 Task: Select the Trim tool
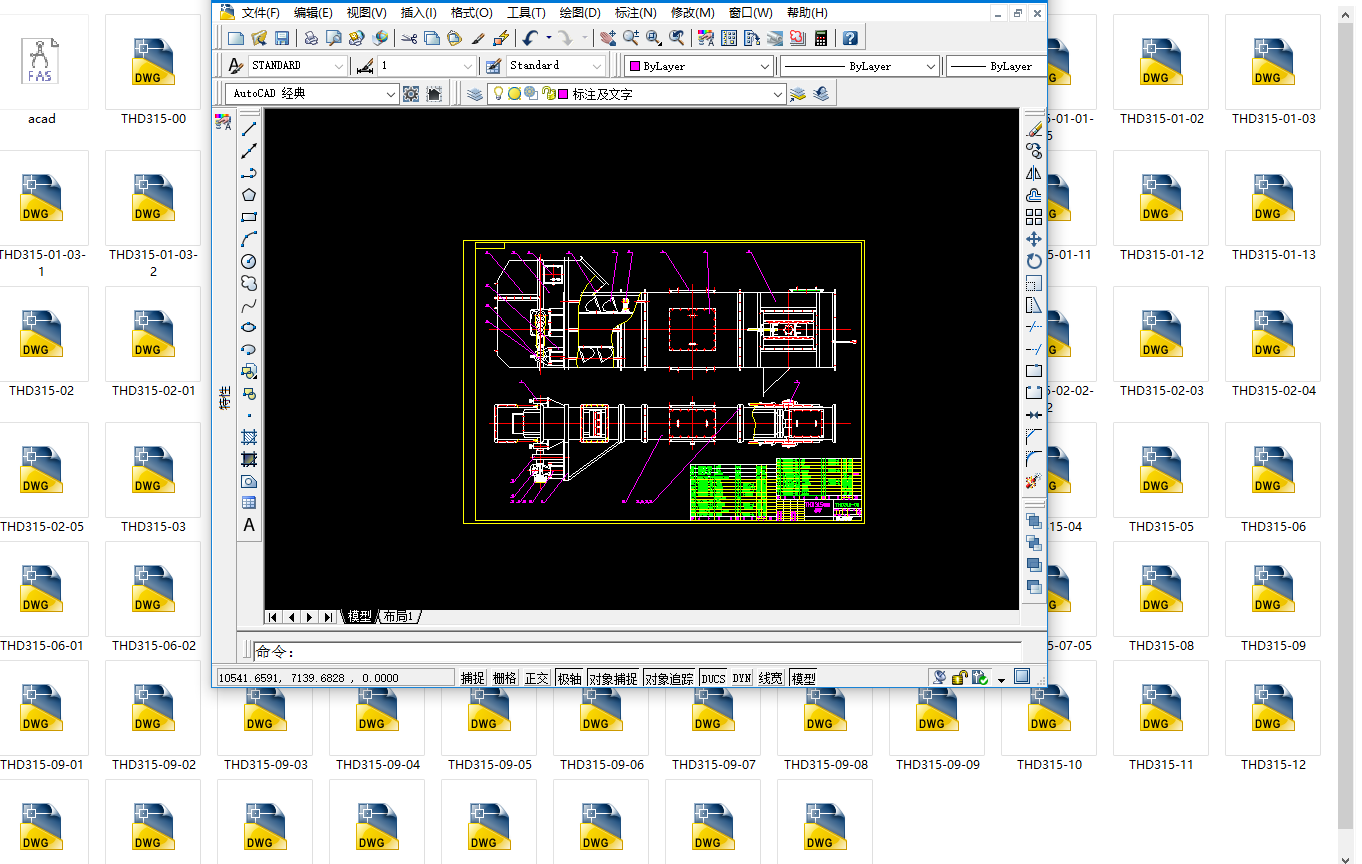pyautogui.click(x=1034, y=327)
